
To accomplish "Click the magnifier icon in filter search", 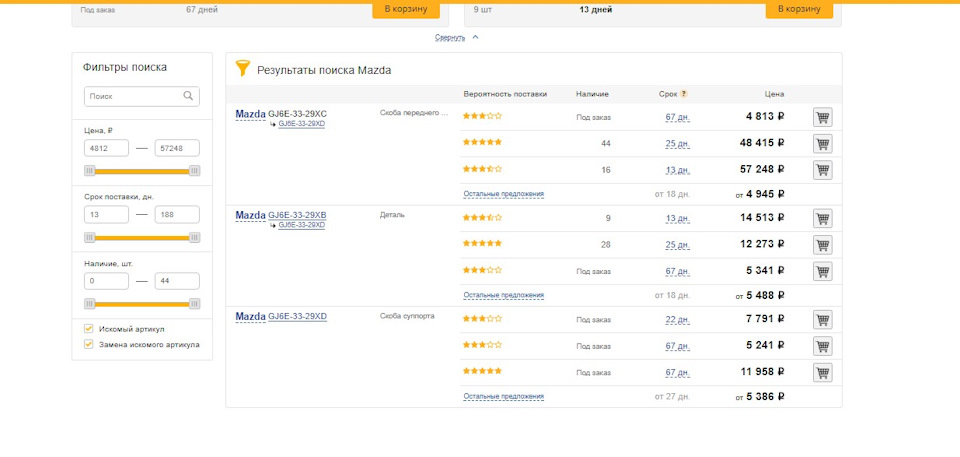I will pyautogui.click(x=188, y=96).
